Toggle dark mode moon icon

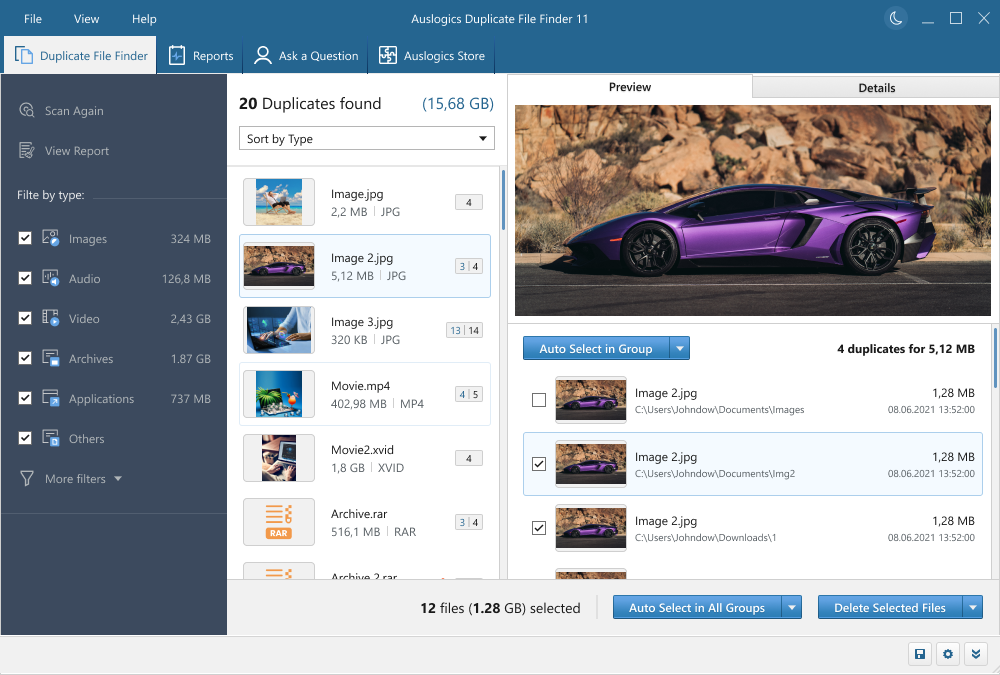click(x=895, y=19)
